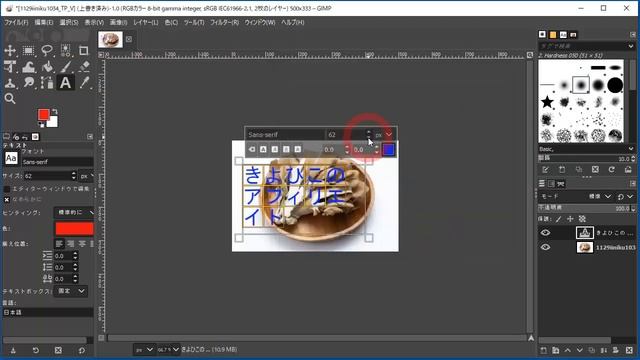
Task: Click the layer opacity slider
Action: [x=587, y=208]
